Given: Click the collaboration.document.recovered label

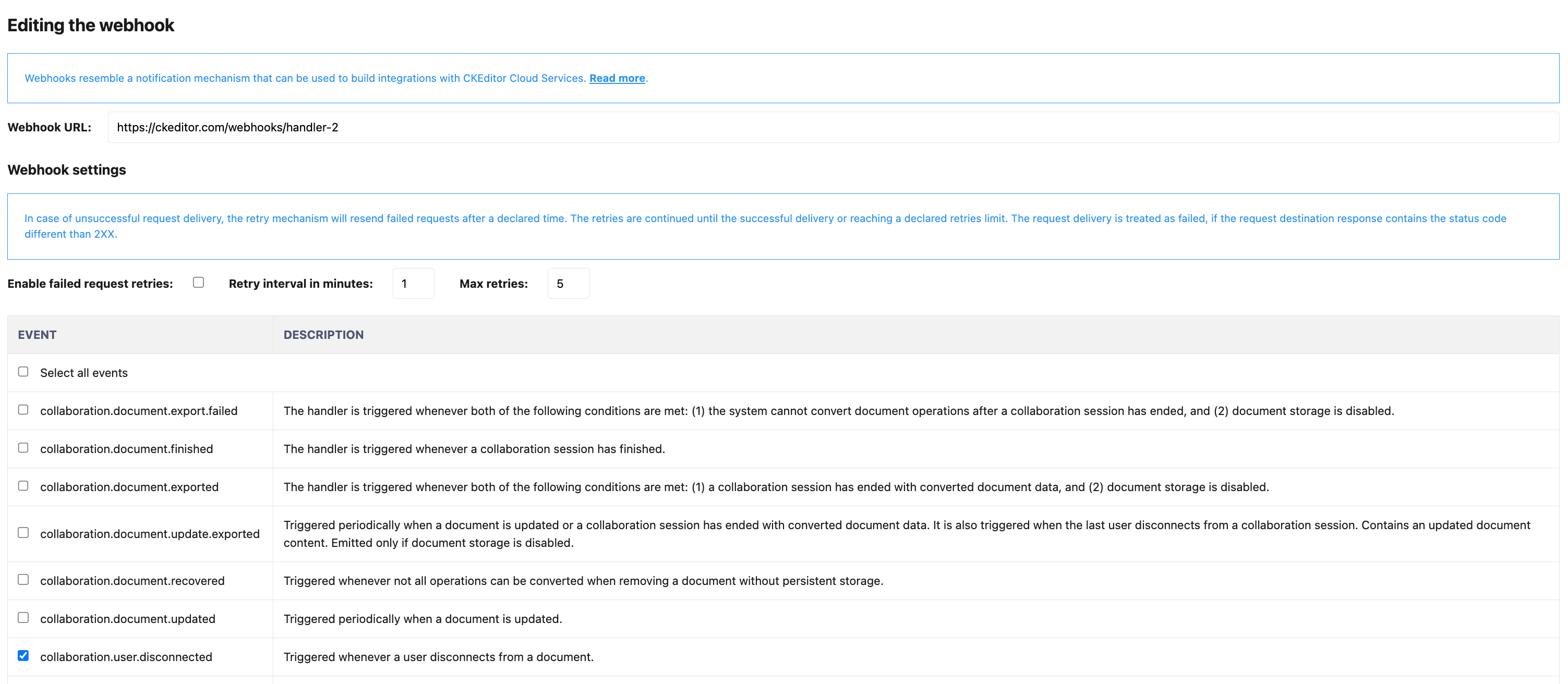Looking at the screenshot, I should tap(132, 581).
